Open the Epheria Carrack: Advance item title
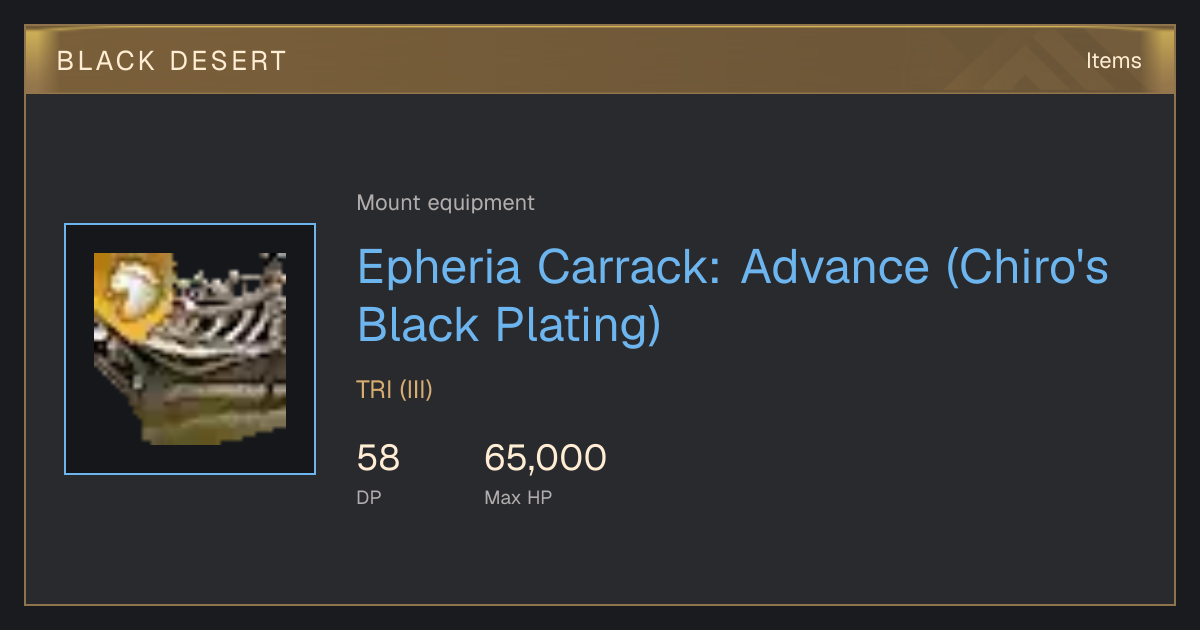1200x630 pixels. tap(733, 297)
